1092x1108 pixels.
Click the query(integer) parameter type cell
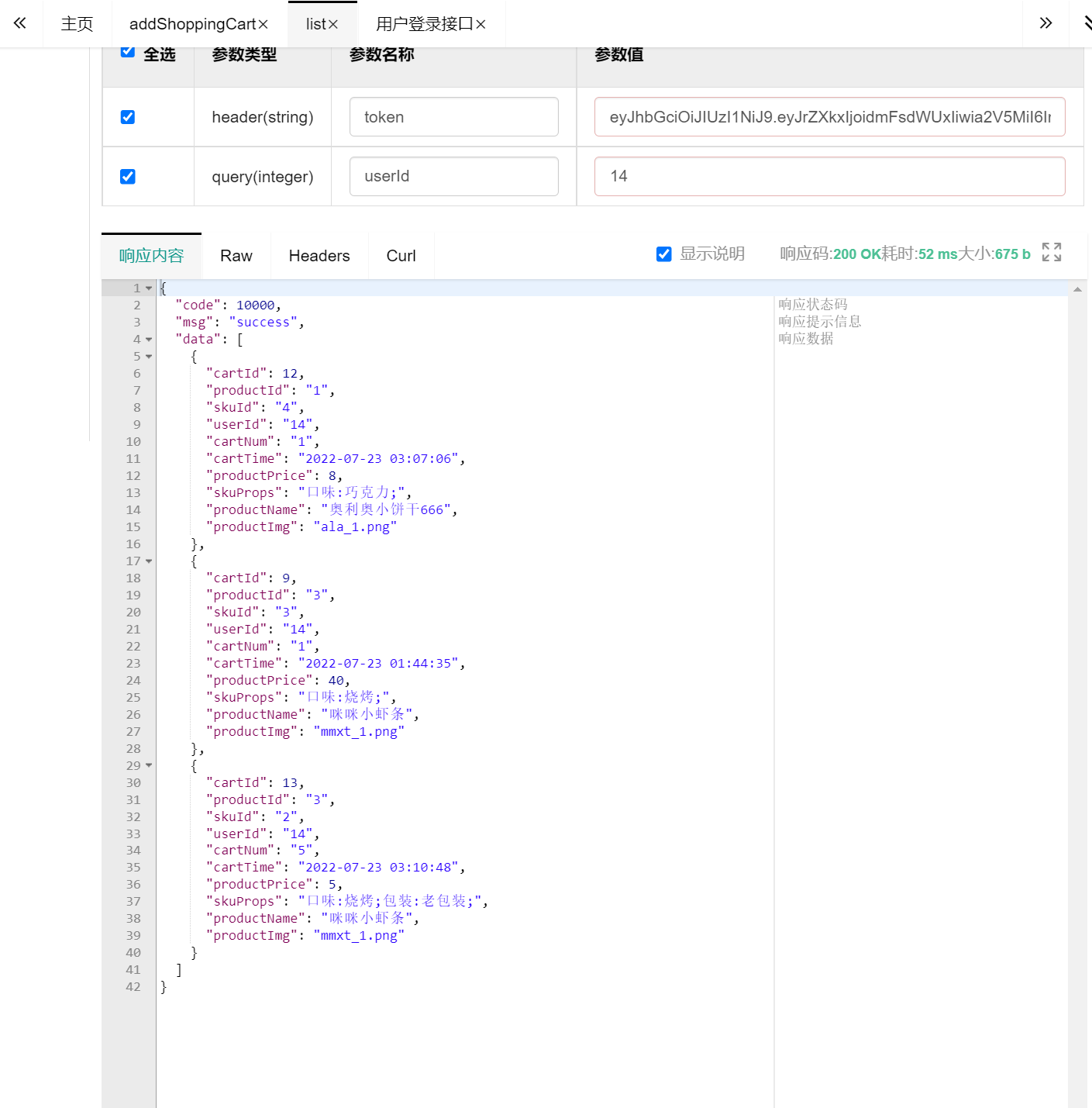[x=263, y=177]
